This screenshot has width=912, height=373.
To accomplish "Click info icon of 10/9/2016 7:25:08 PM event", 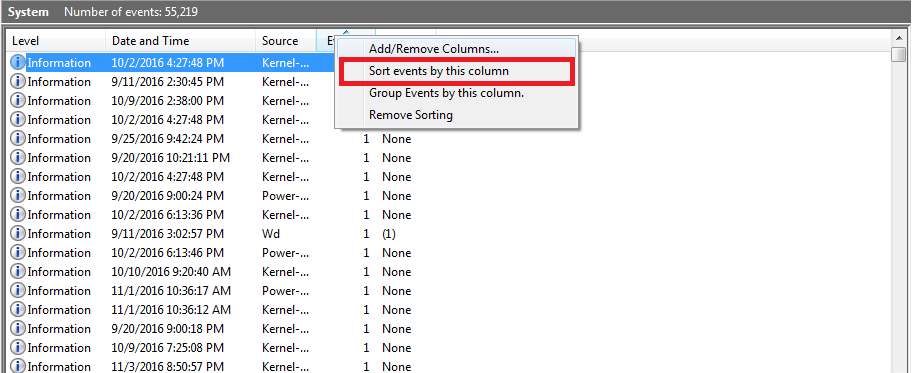I will click(x=19, y=348).
